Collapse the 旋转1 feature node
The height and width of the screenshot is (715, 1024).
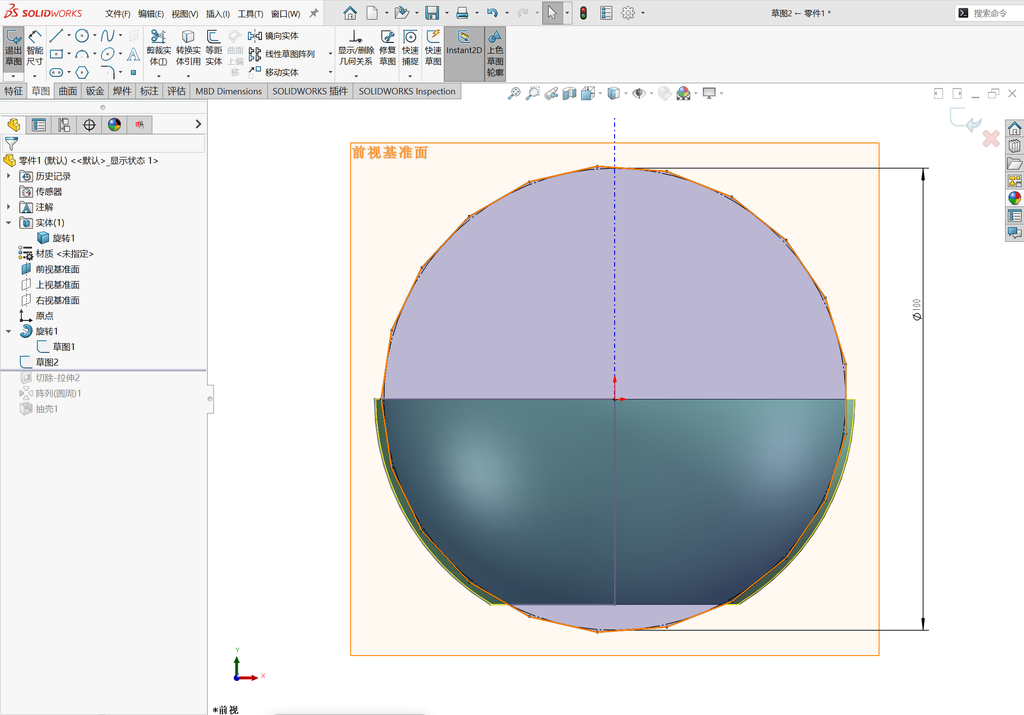click(8, 331)
